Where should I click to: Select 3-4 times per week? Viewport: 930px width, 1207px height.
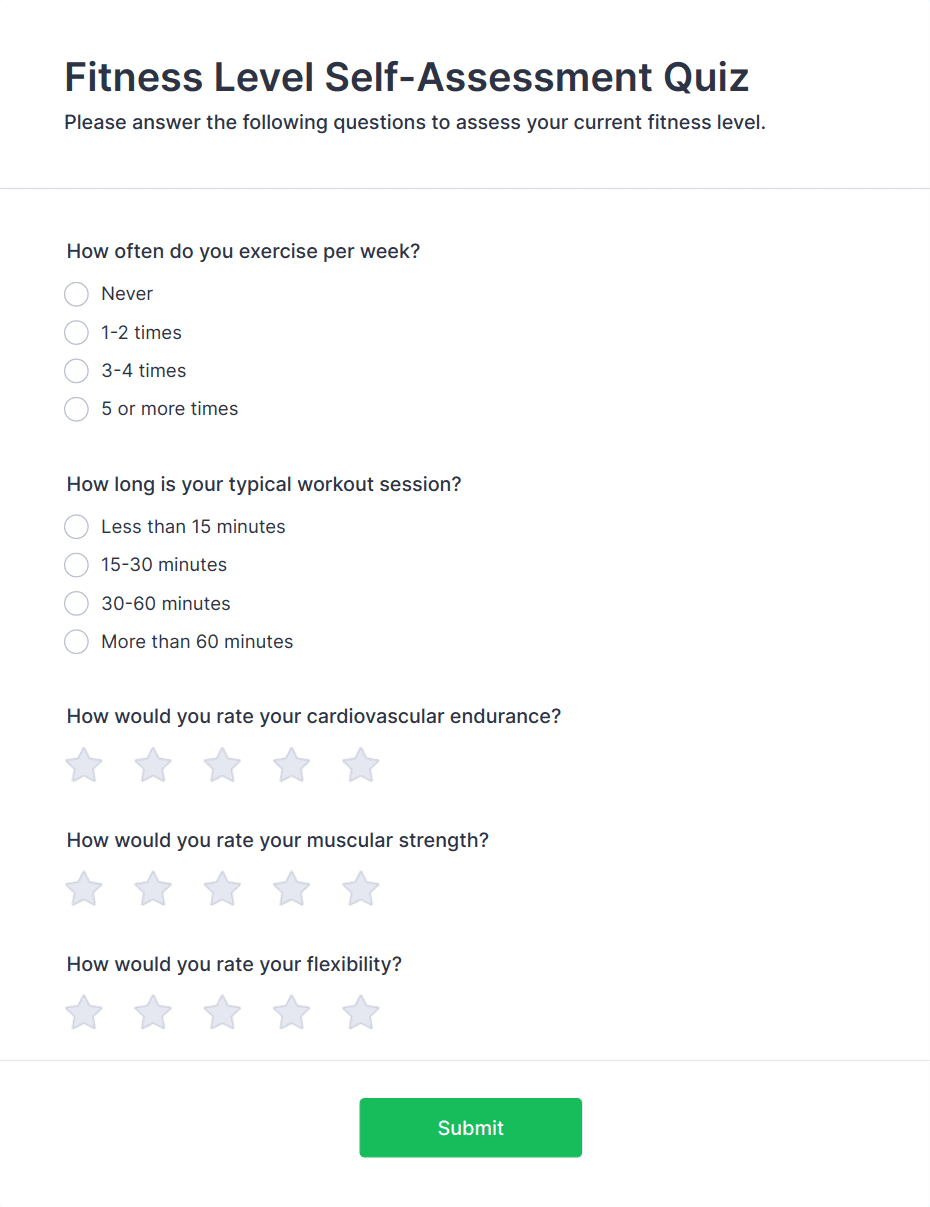coord(77,371)
